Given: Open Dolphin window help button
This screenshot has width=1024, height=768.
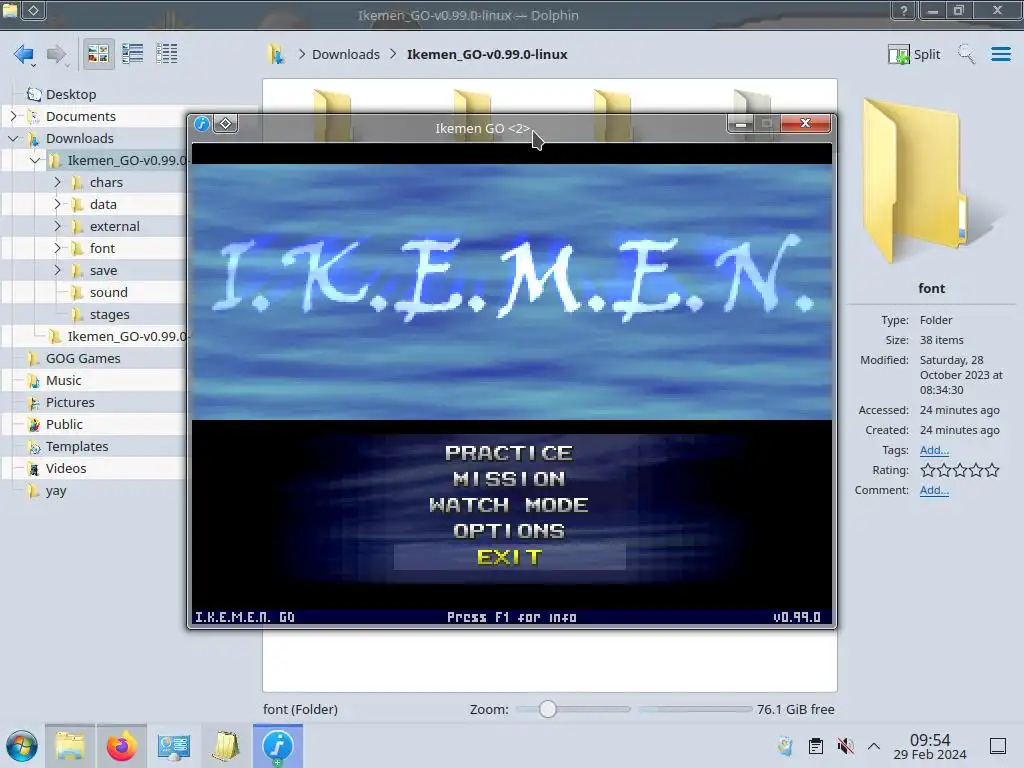Looking at the screenshot, I should point(904,10).
